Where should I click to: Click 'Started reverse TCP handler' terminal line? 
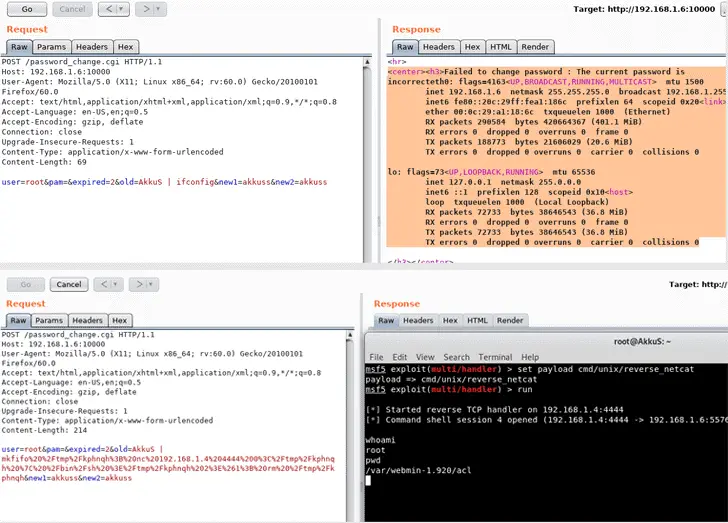pyautogui.click(x=494, y=410)
